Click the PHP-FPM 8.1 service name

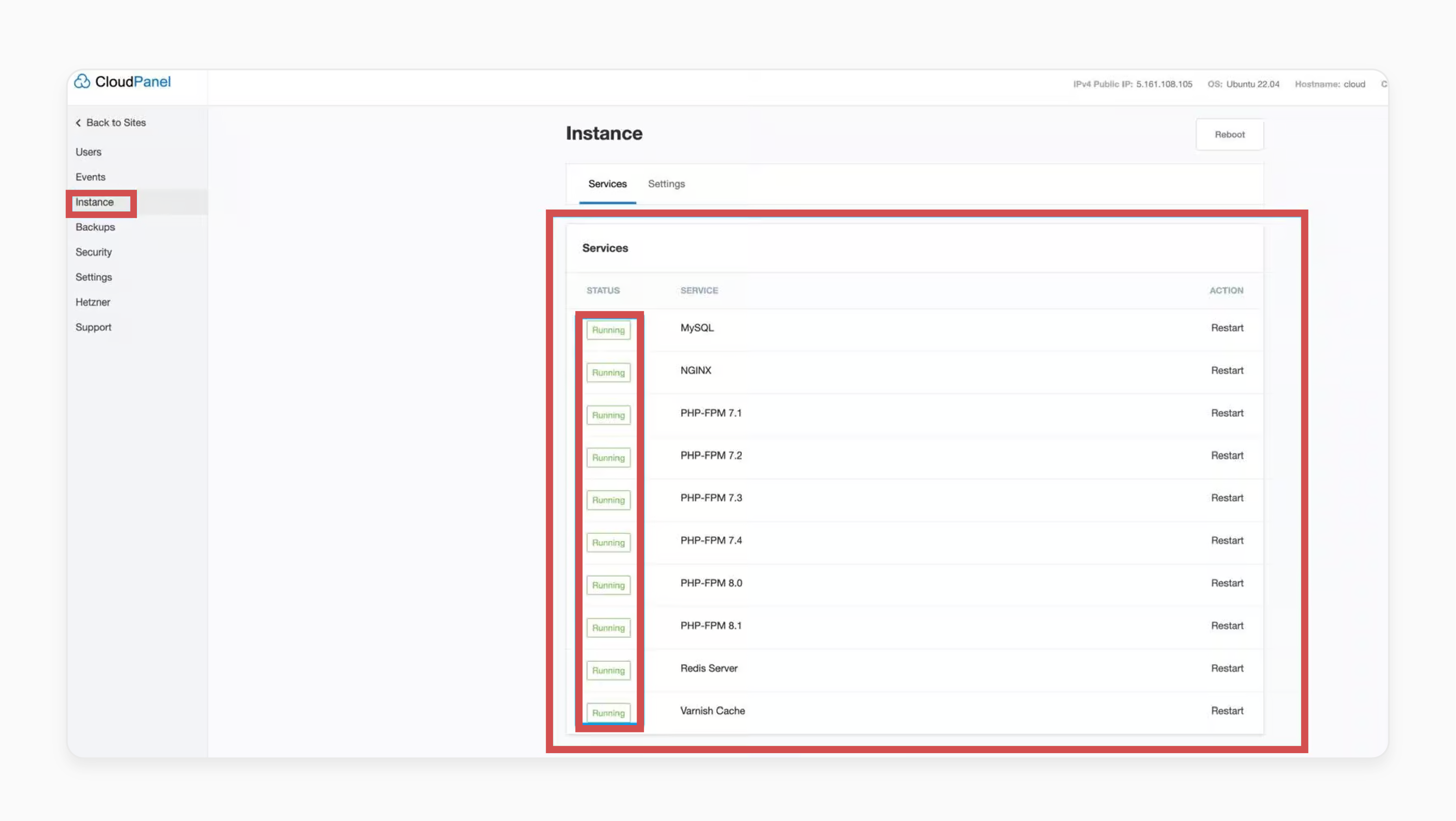pyautogui.click(x=711, y=626)
